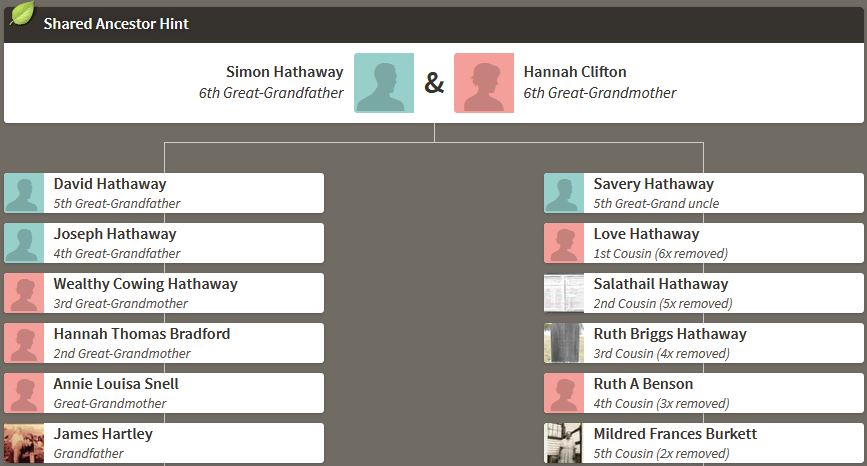Click Annie Louisa Snell's pink avatar
Viewport: 867px width, 466px height.
24,393
